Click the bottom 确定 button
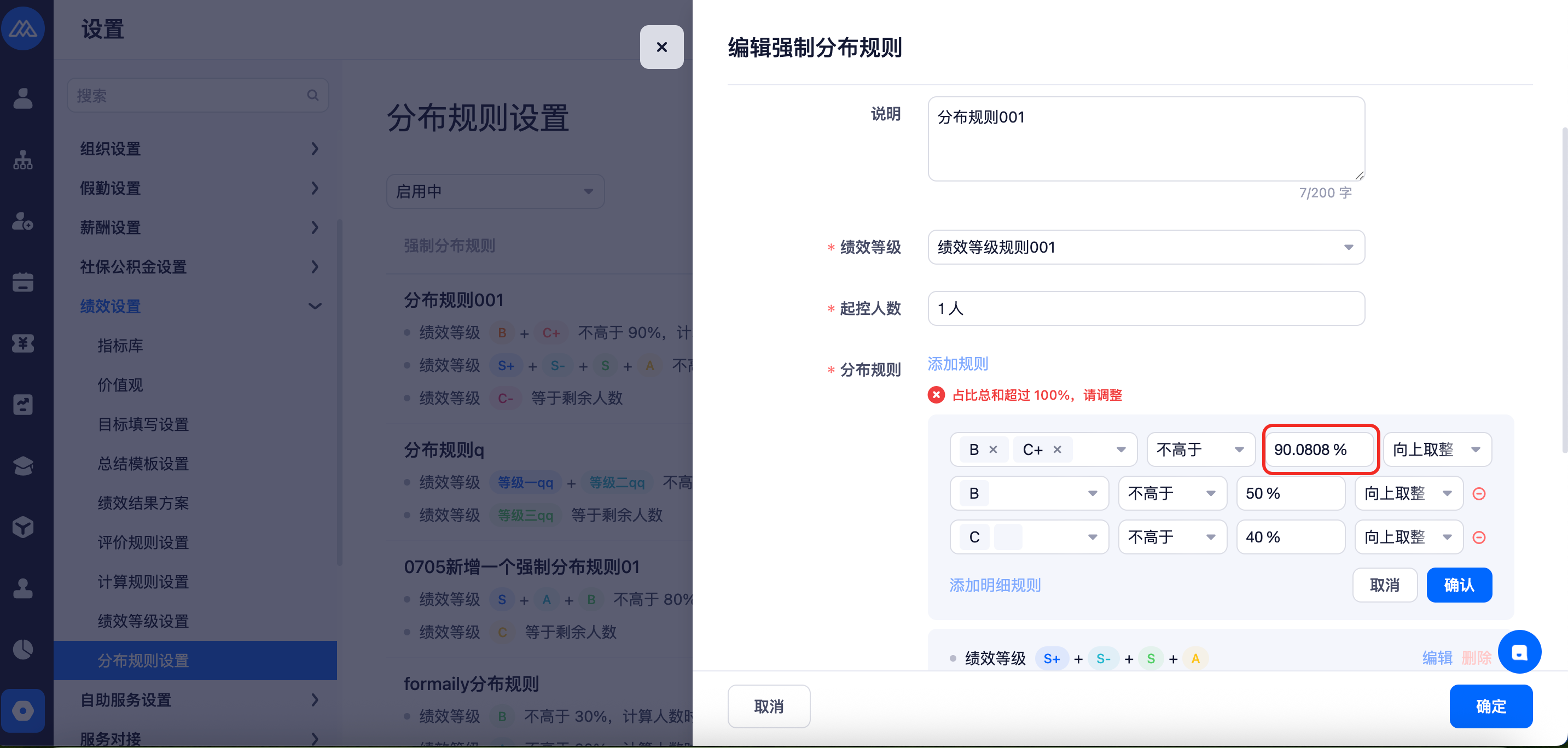This screenshot has width=1568, height=748. [1491, 706]
